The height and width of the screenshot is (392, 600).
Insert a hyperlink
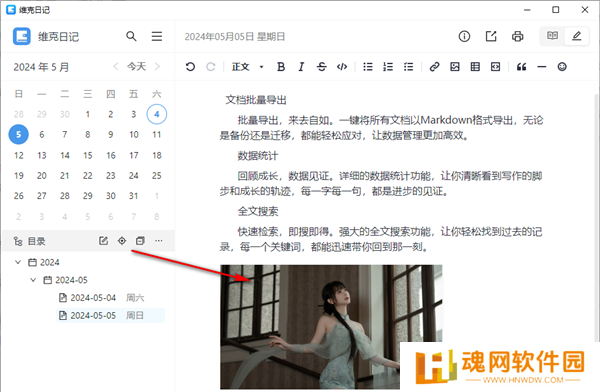pyautogui.click(x=434, y=67)
